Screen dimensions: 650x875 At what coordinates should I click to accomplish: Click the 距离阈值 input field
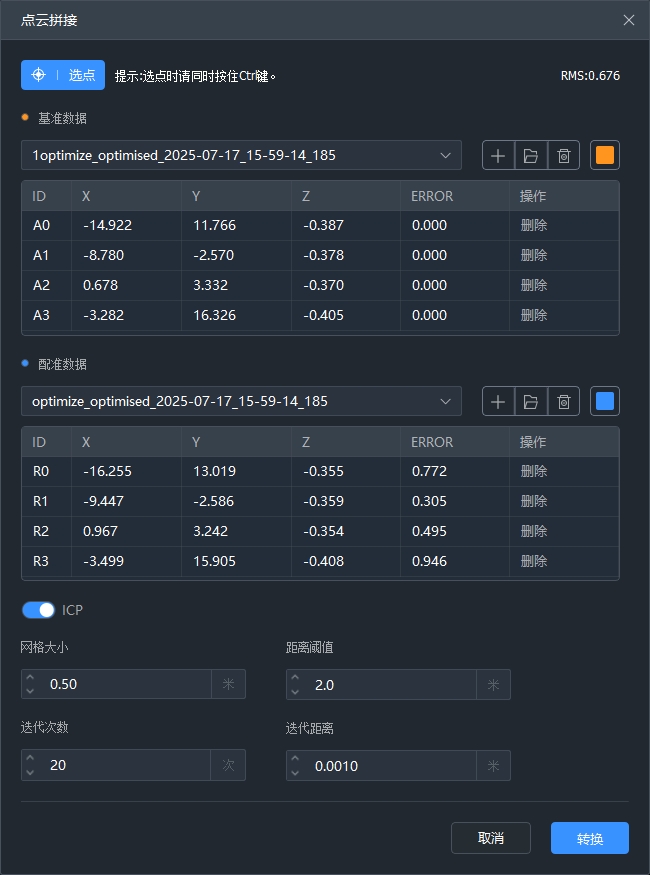[x=392, y=685]
